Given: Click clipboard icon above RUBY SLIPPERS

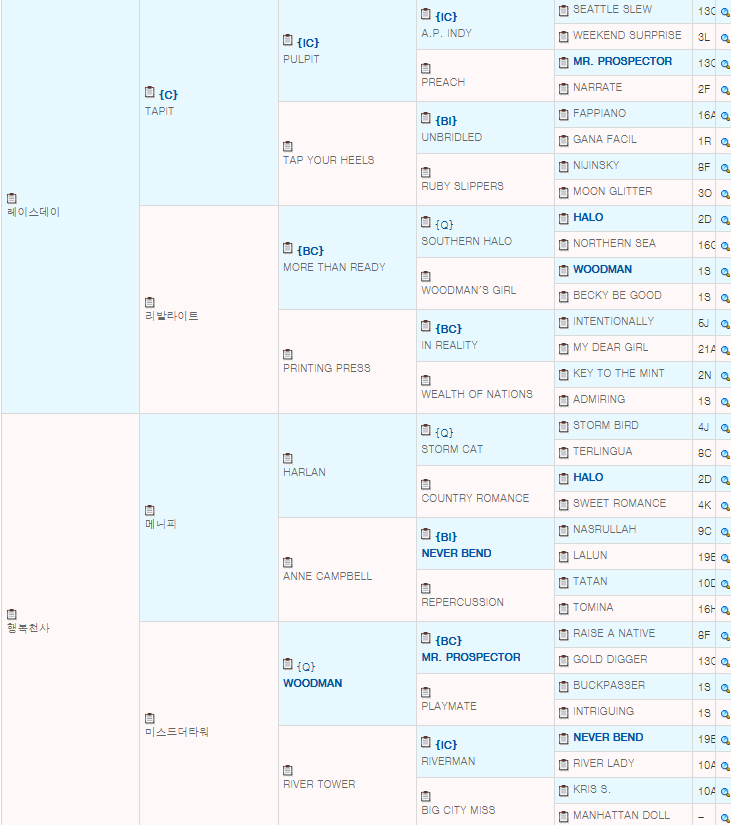Looking at the screenshot, I should tap(426, 173).
